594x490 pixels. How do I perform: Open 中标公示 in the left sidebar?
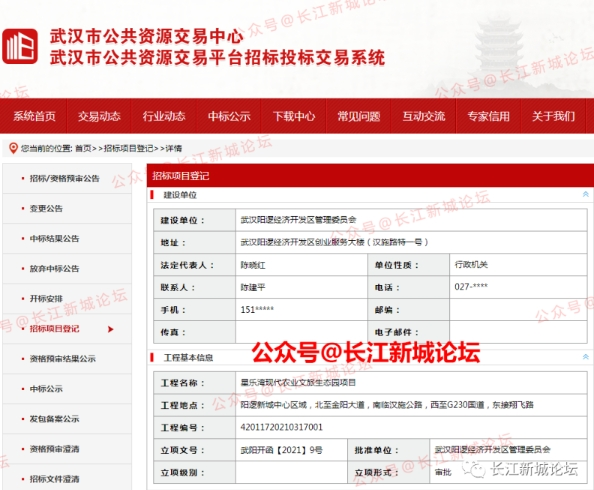point(46,389)
